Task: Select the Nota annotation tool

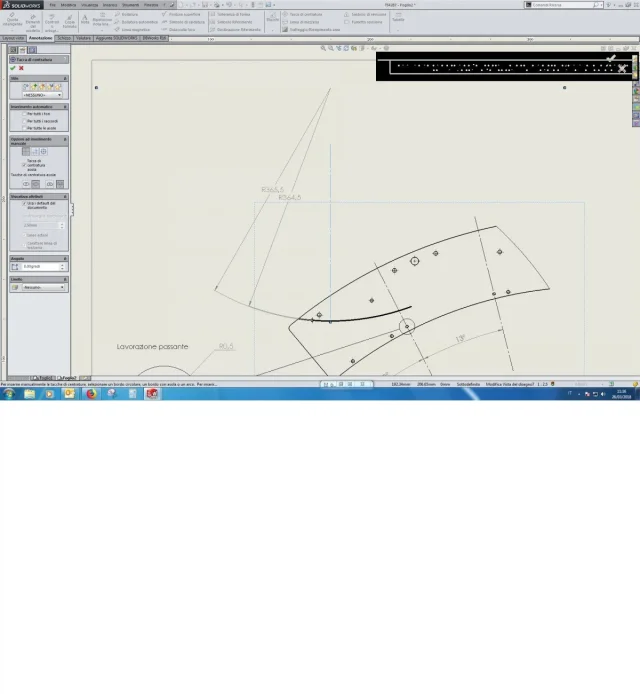Action: (85, 19)
